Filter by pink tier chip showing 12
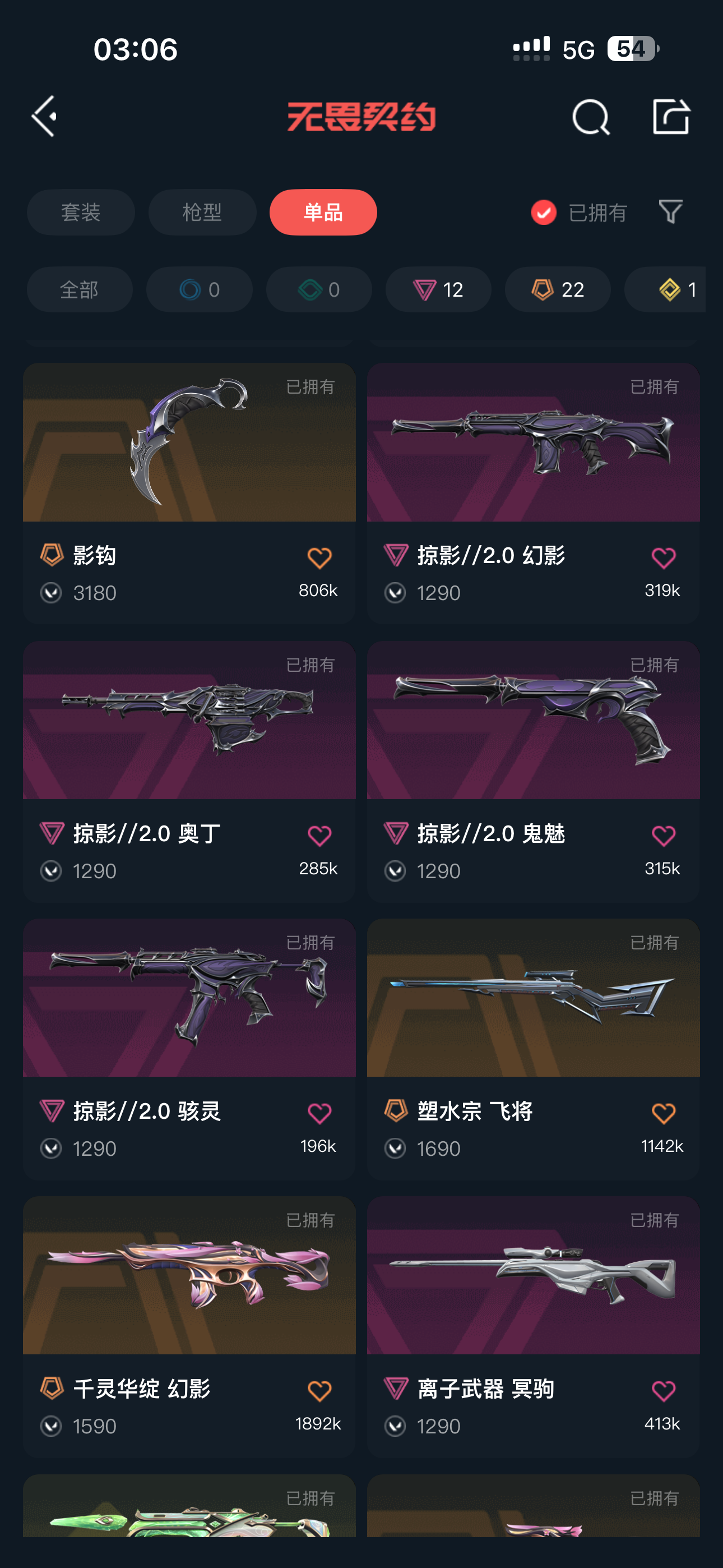Viewport: 723px width, 1568px height. pyautogui.click(x=438, y=290)
